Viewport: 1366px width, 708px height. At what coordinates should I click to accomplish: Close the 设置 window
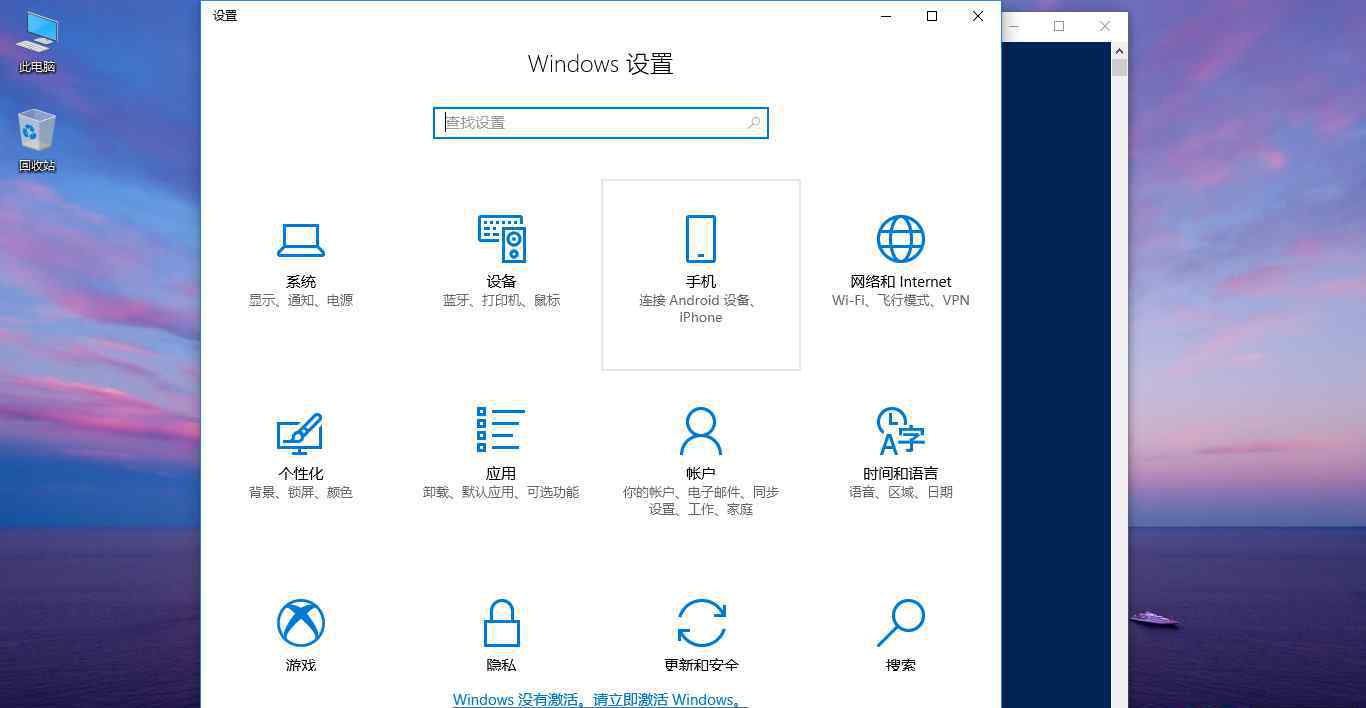(978, 16)
